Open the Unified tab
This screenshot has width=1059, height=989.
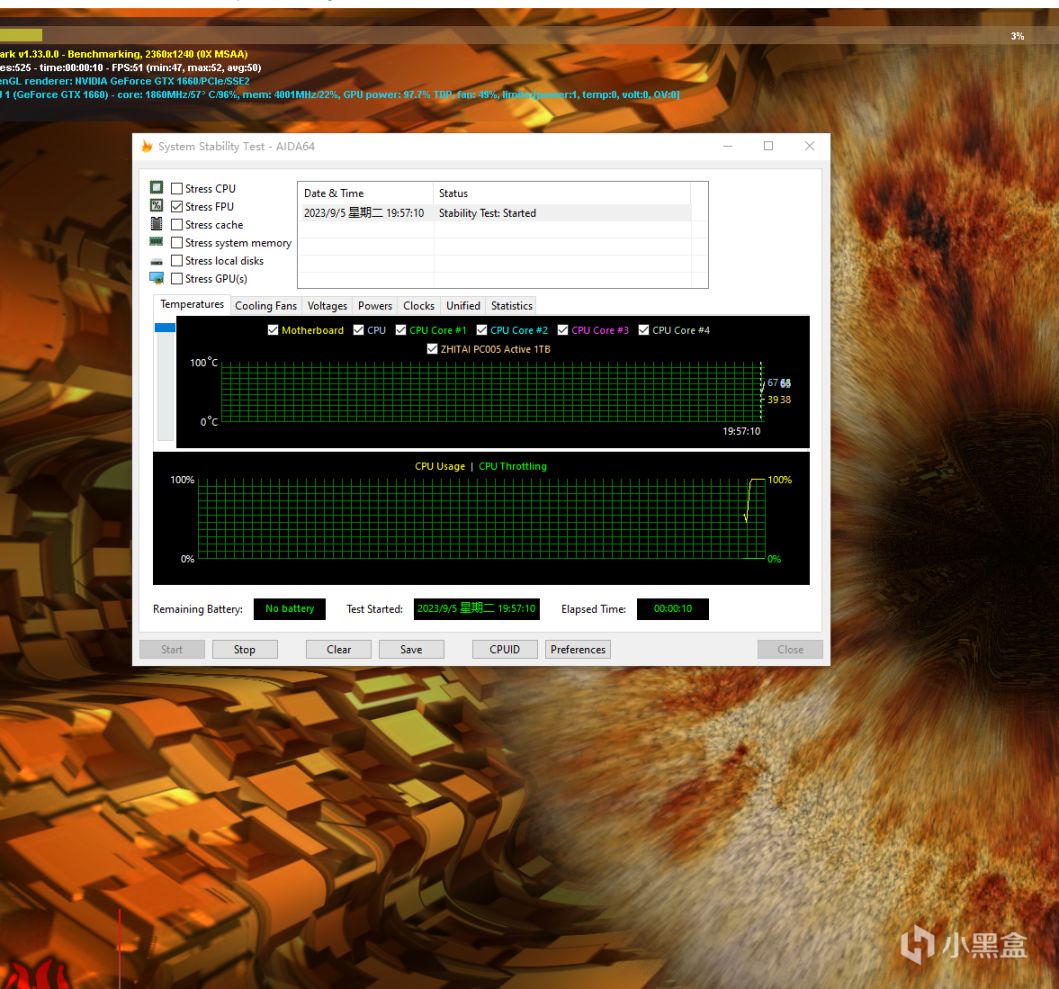click(x=463, y=306)
